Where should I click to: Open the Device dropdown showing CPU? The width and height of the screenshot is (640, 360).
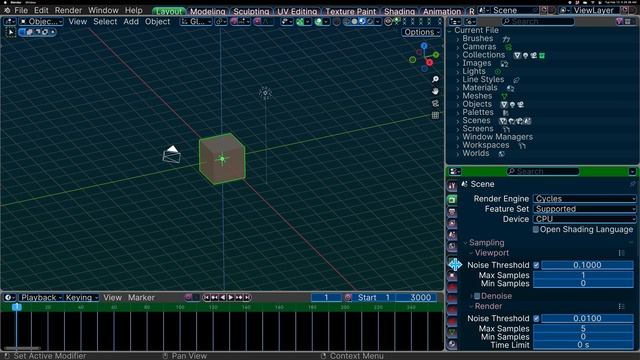(584, 219)
